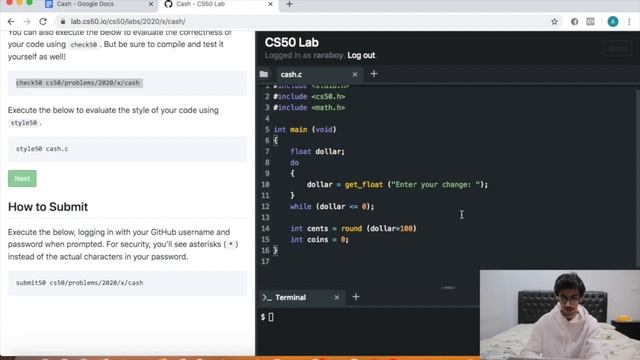Click the site lock icon in address bar
640x360 pixels.
[x=62, y=22]
